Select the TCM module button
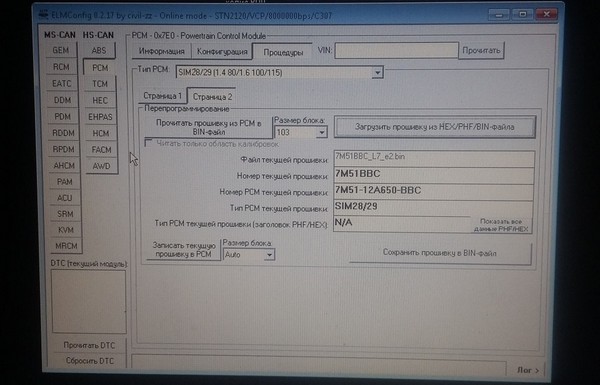The width and height of the screenshot is (600, 385). (100, 84)
